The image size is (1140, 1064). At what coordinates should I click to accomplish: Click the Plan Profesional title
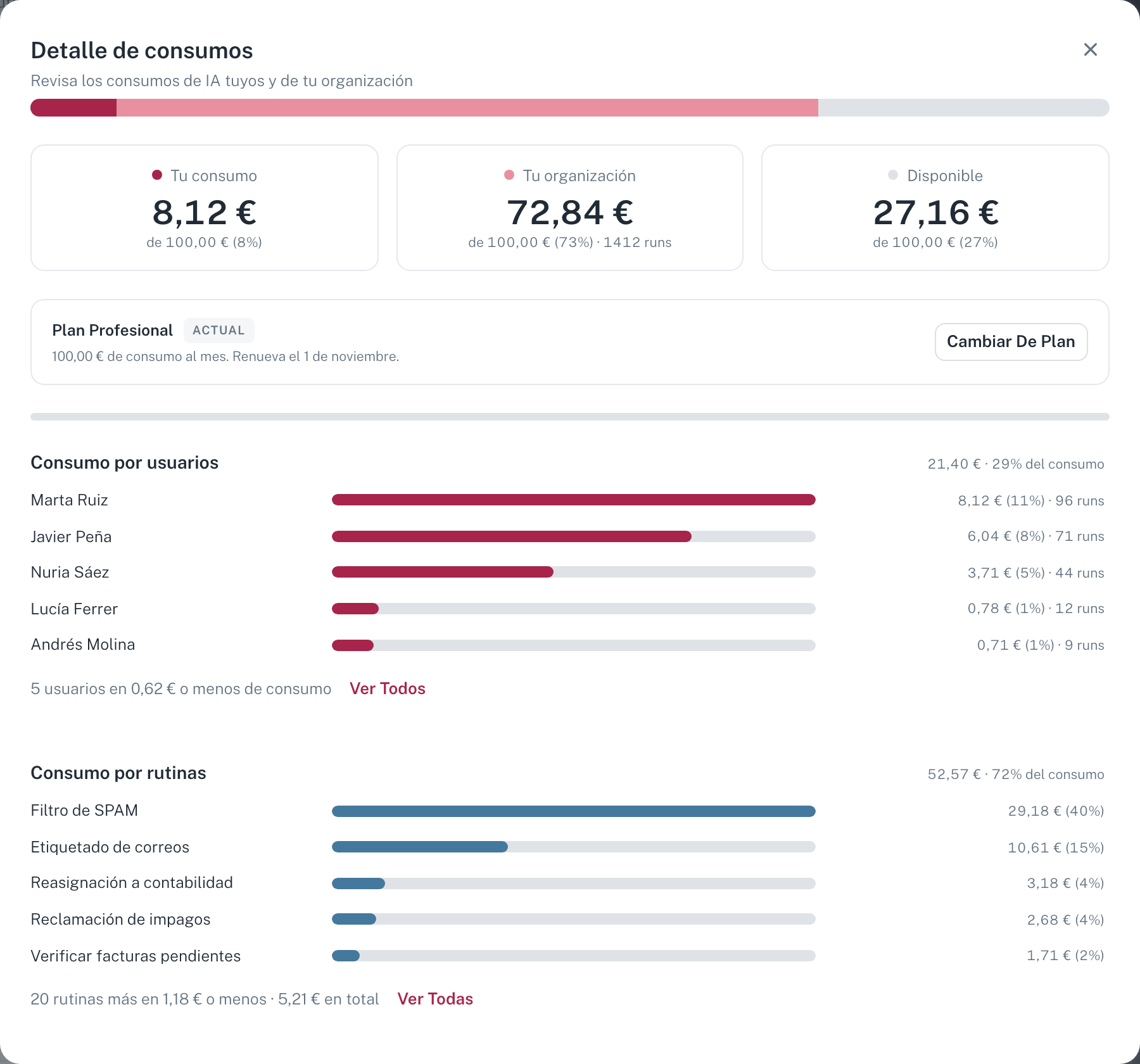click(x=112, y=331)
